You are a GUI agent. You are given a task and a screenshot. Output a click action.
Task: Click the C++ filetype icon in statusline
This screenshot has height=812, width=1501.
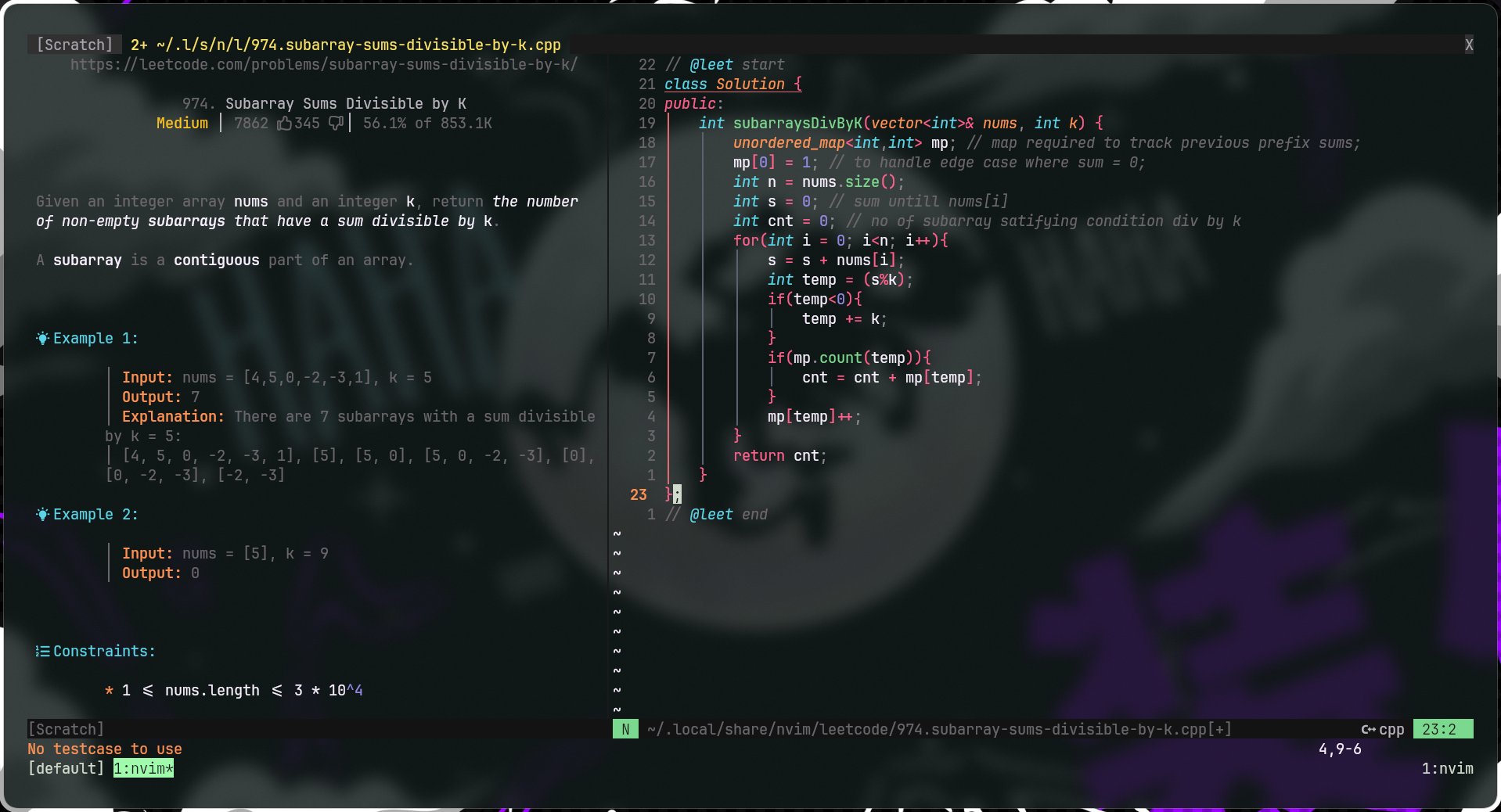1369,730
